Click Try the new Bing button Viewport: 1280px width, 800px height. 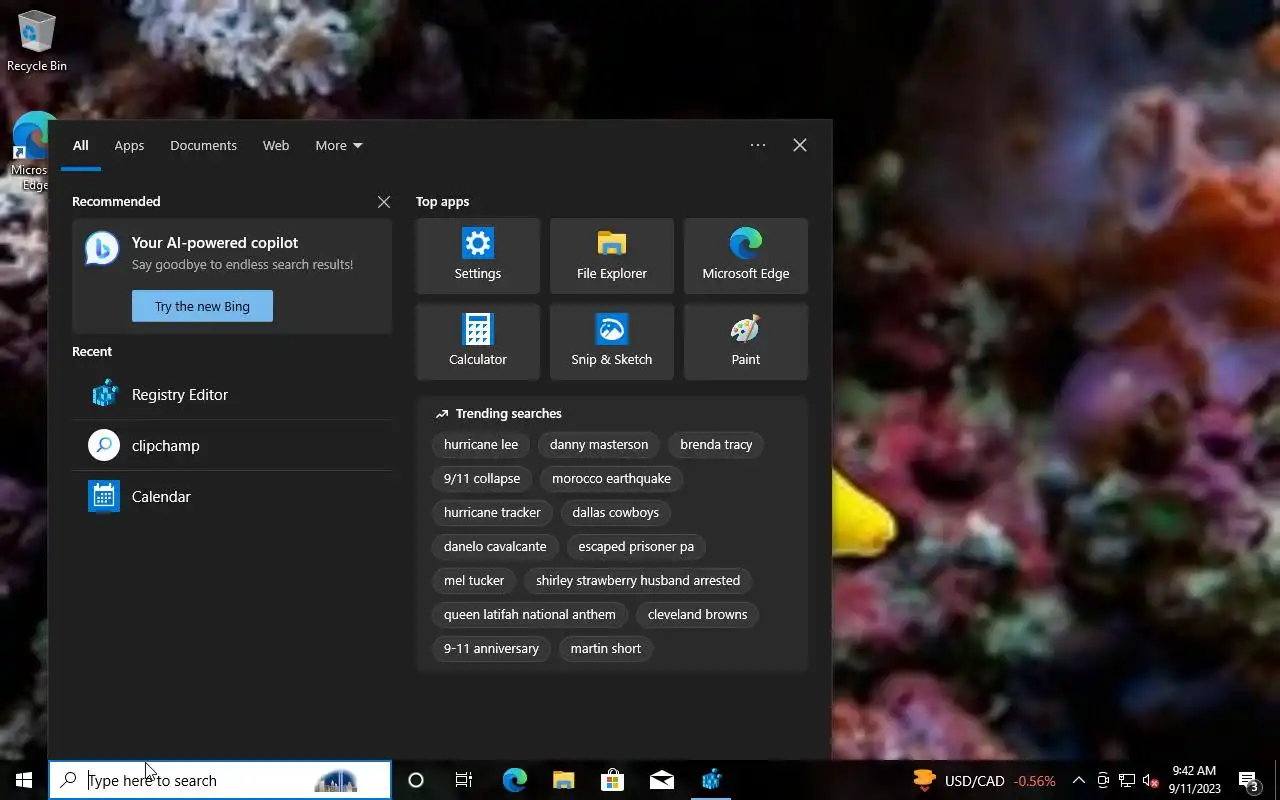point(202,306)
